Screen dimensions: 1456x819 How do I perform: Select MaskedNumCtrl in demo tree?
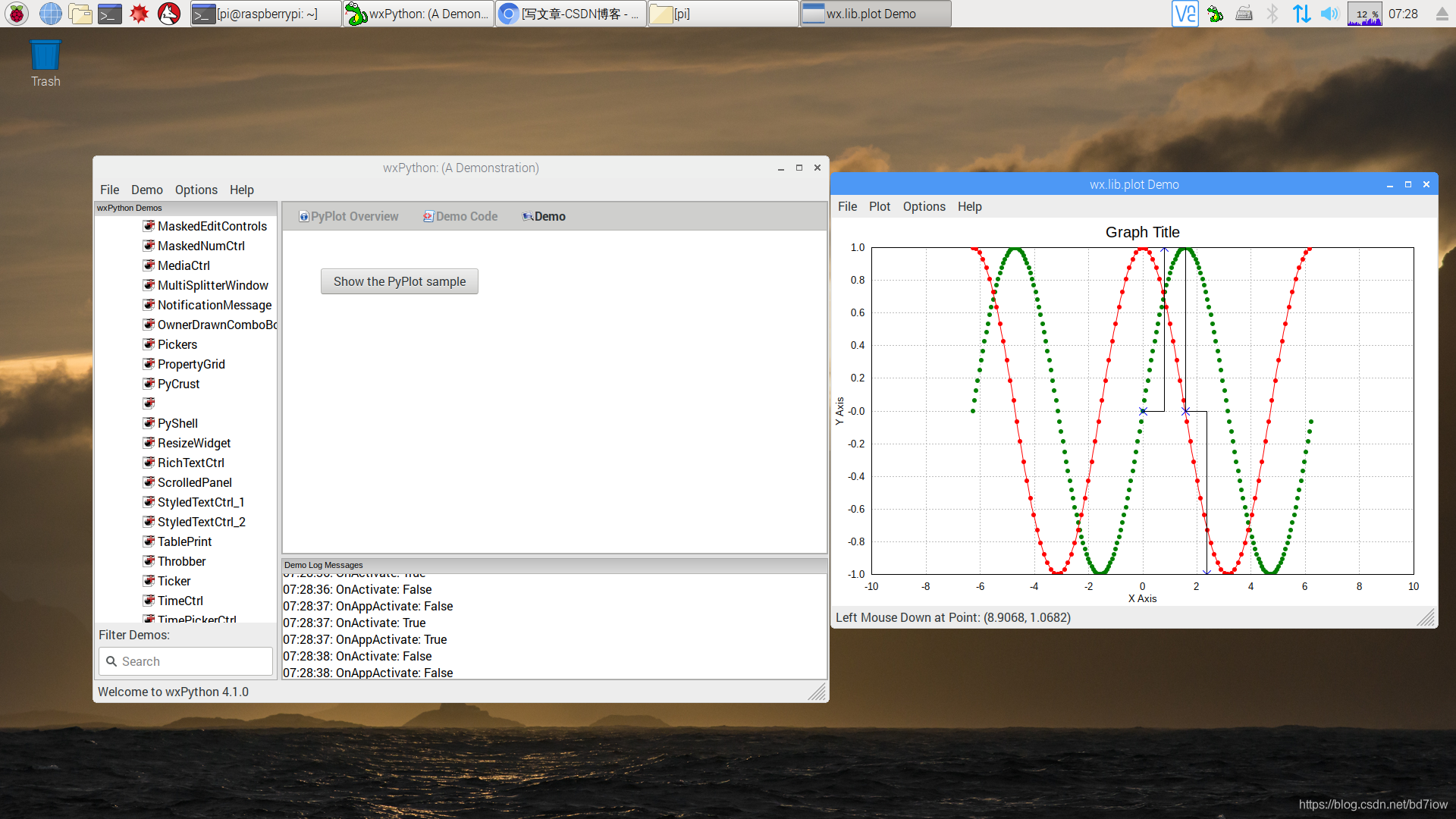point(201,246)
